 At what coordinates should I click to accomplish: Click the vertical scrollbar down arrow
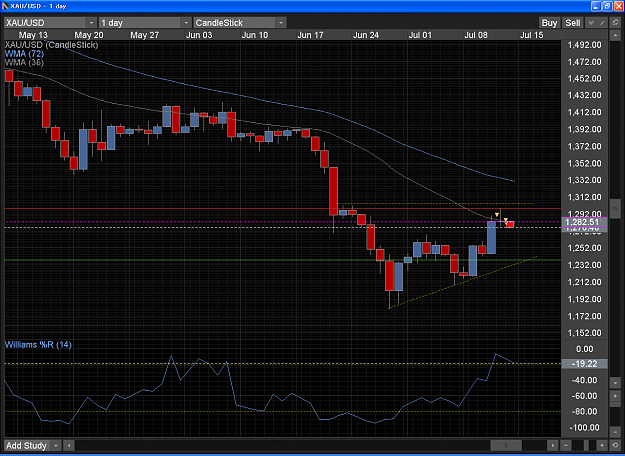click(615, 383)
